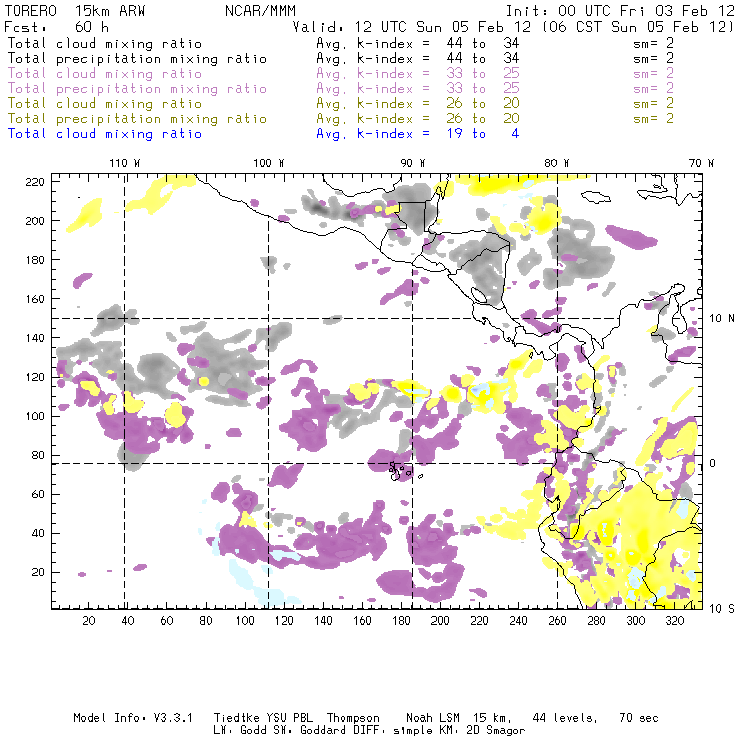Click the '70 sec' time step text

[x=639, y=718]
